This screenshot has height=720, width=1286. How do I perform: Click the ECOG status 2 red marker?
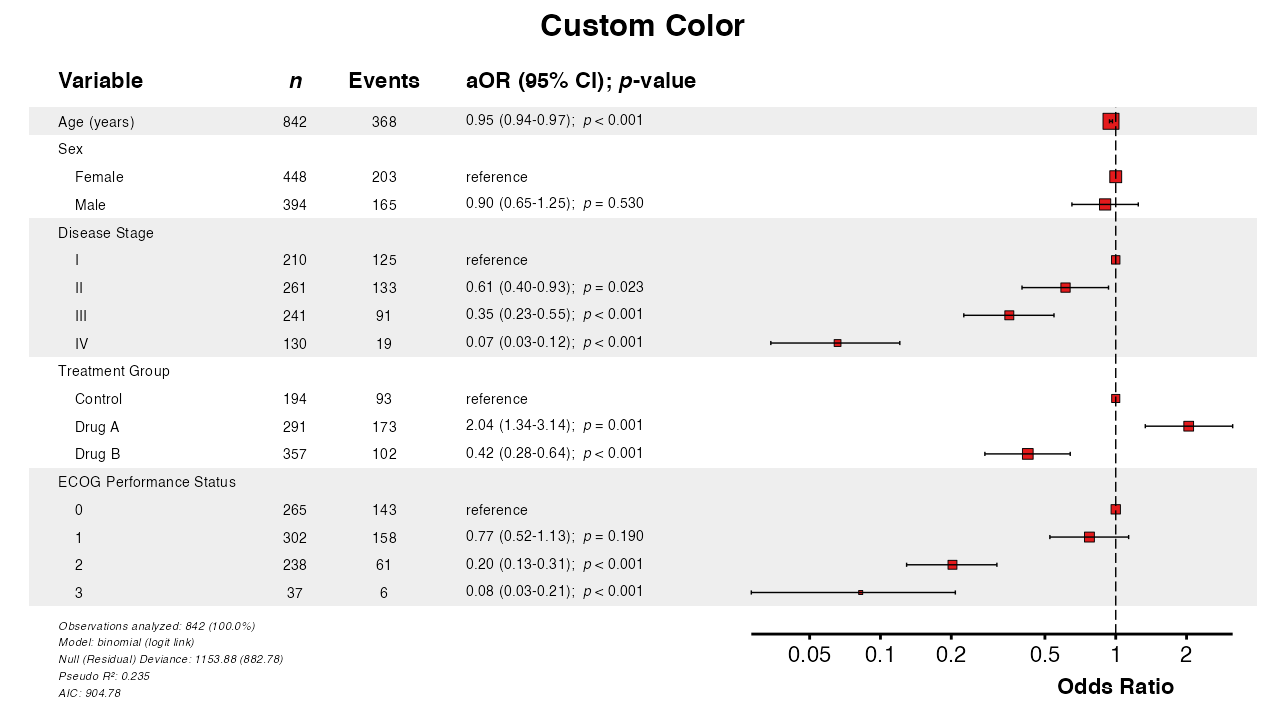(x=952, y=565)
